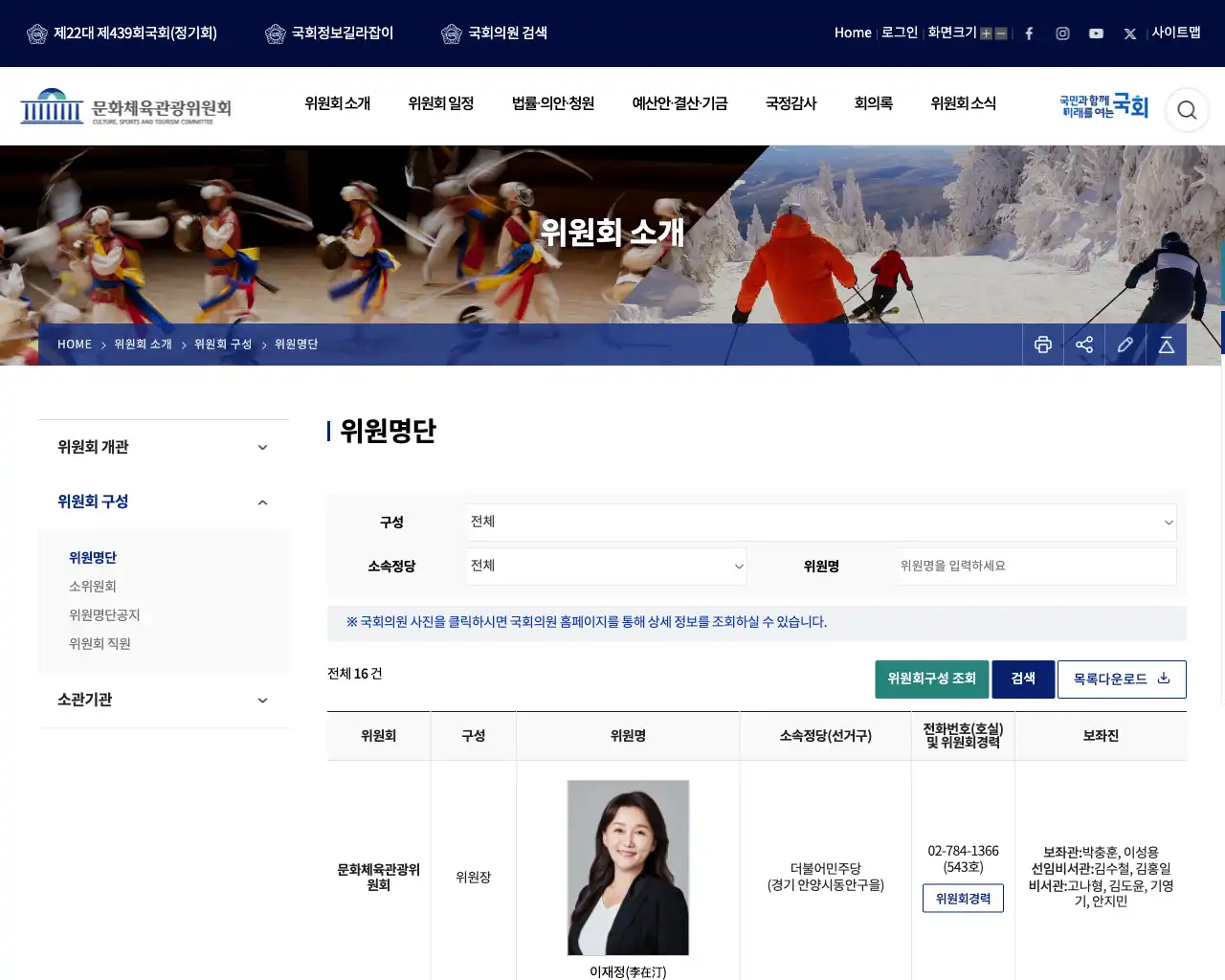The height and width of the screenshot is (980, 1225).
Task: Open the X (Twitter) icon link
Action: pos(1129,33)
